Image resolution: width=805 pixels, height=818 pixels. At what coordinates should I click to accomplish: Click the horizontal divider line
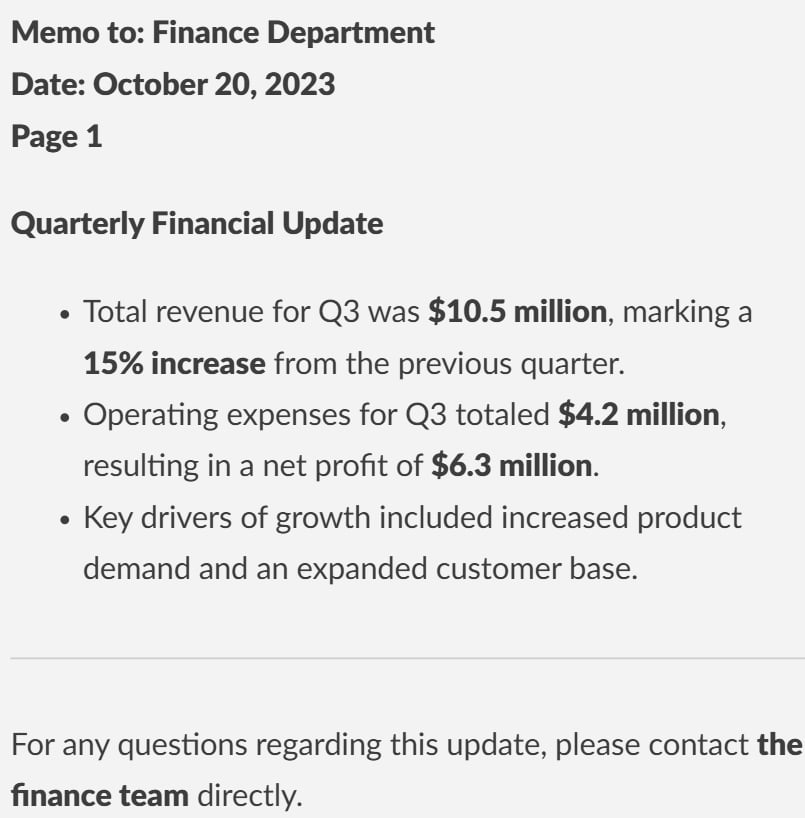pyautogui.click(x=407, y=658)
